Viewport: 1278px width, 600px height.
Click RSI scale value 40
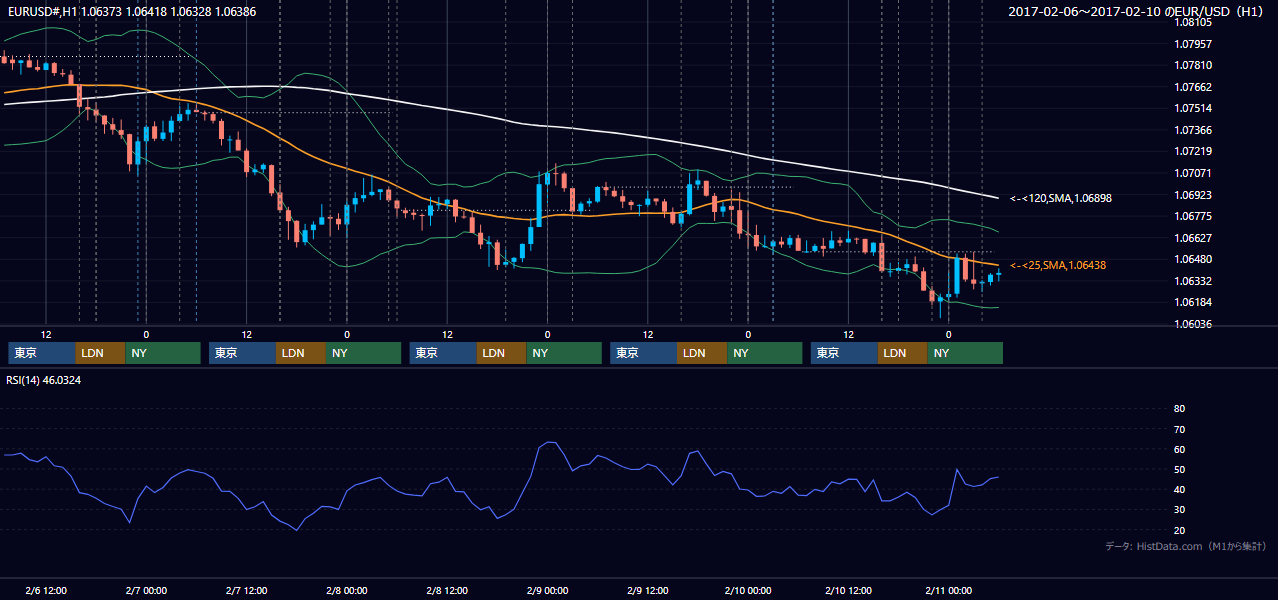(x=1179, y=489)
